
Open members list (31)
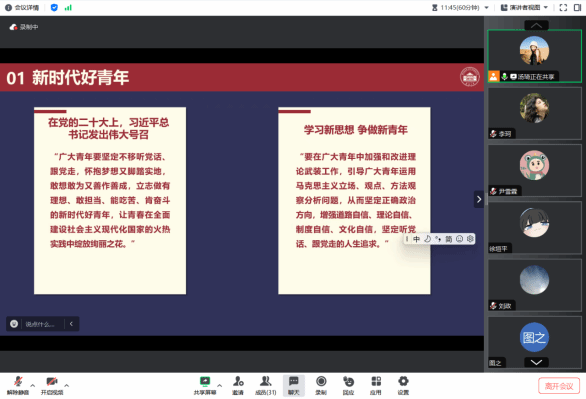coord(266,386)
